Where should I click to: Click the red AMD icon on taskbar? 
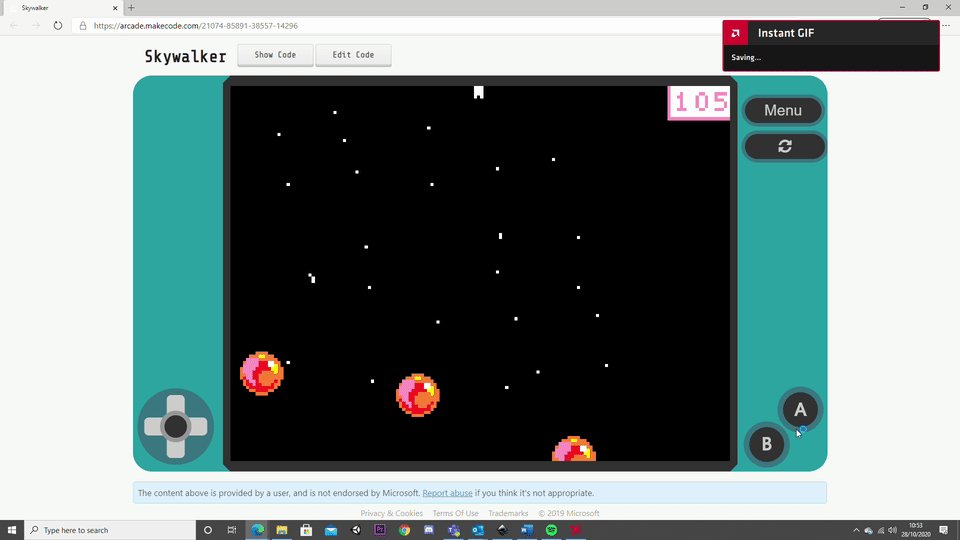click(576, 530)
